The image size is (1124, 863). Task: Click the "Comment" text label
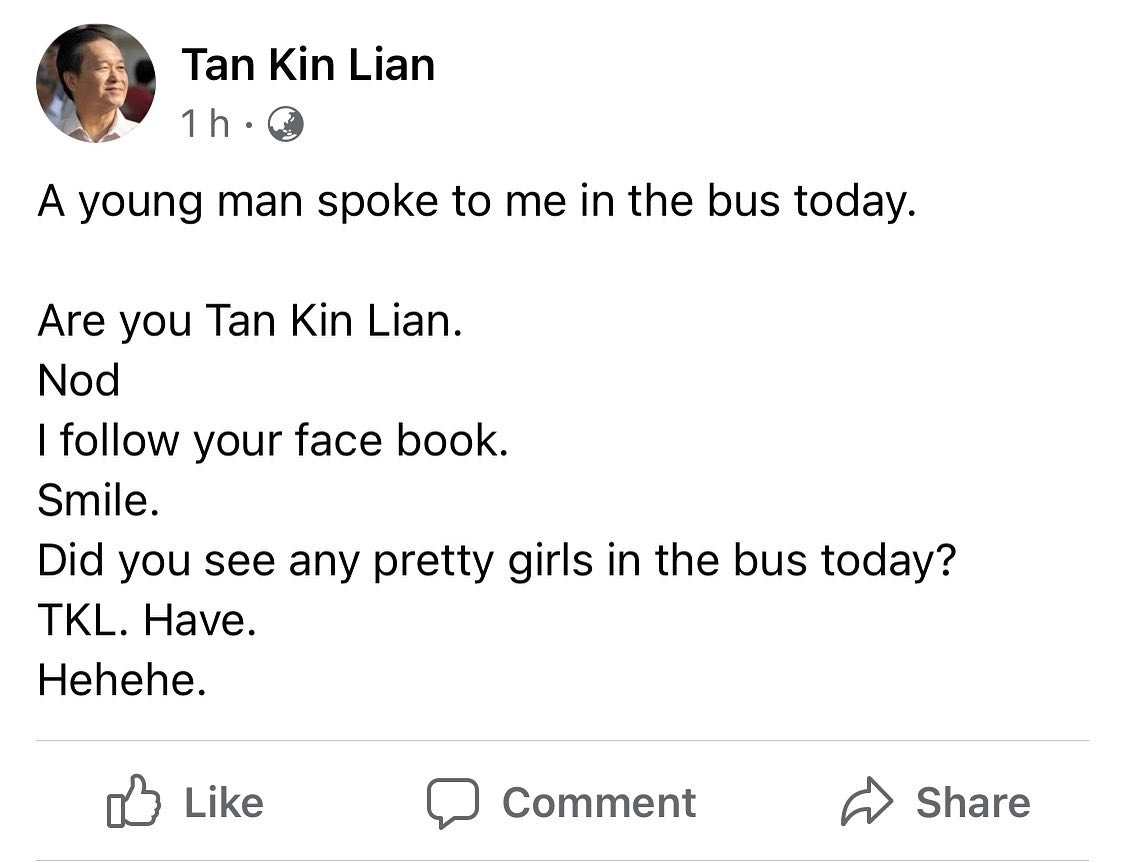599,803
